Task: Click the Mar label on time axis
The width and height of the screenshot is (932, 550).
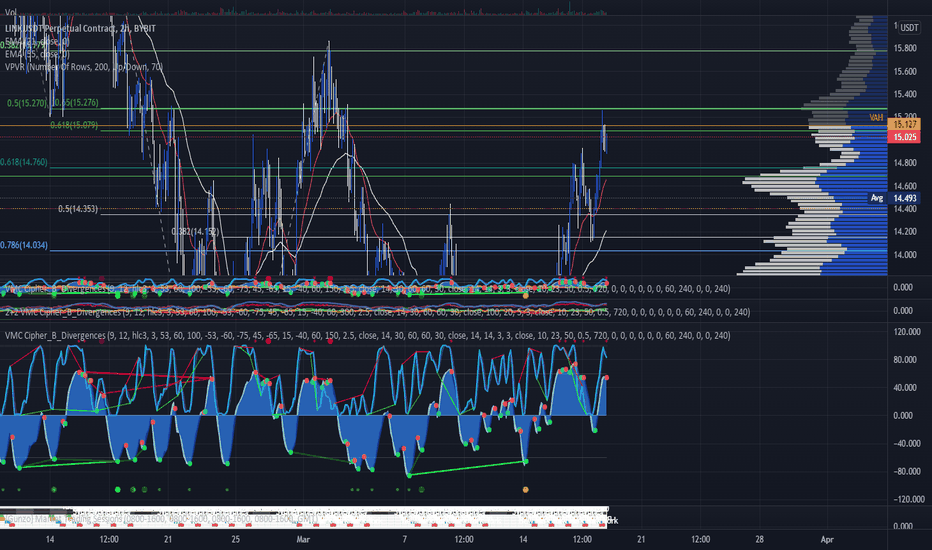Action: (303, 539)
